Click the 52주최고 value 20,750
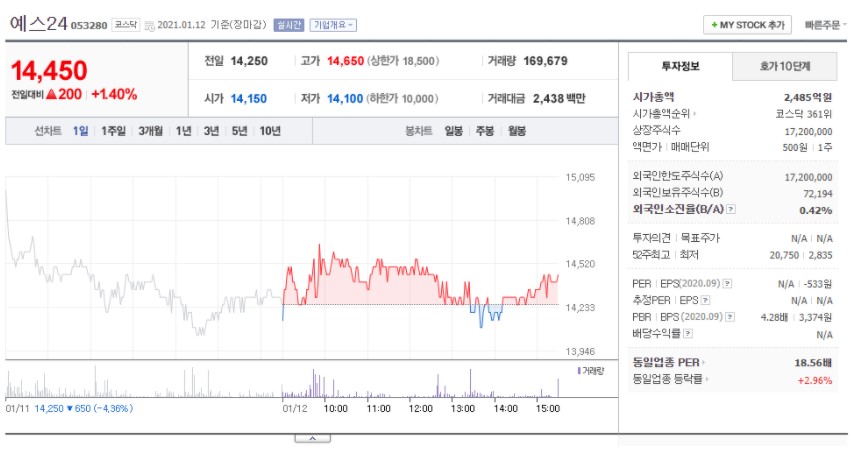The image size is (851, 452). coord(784,254)
